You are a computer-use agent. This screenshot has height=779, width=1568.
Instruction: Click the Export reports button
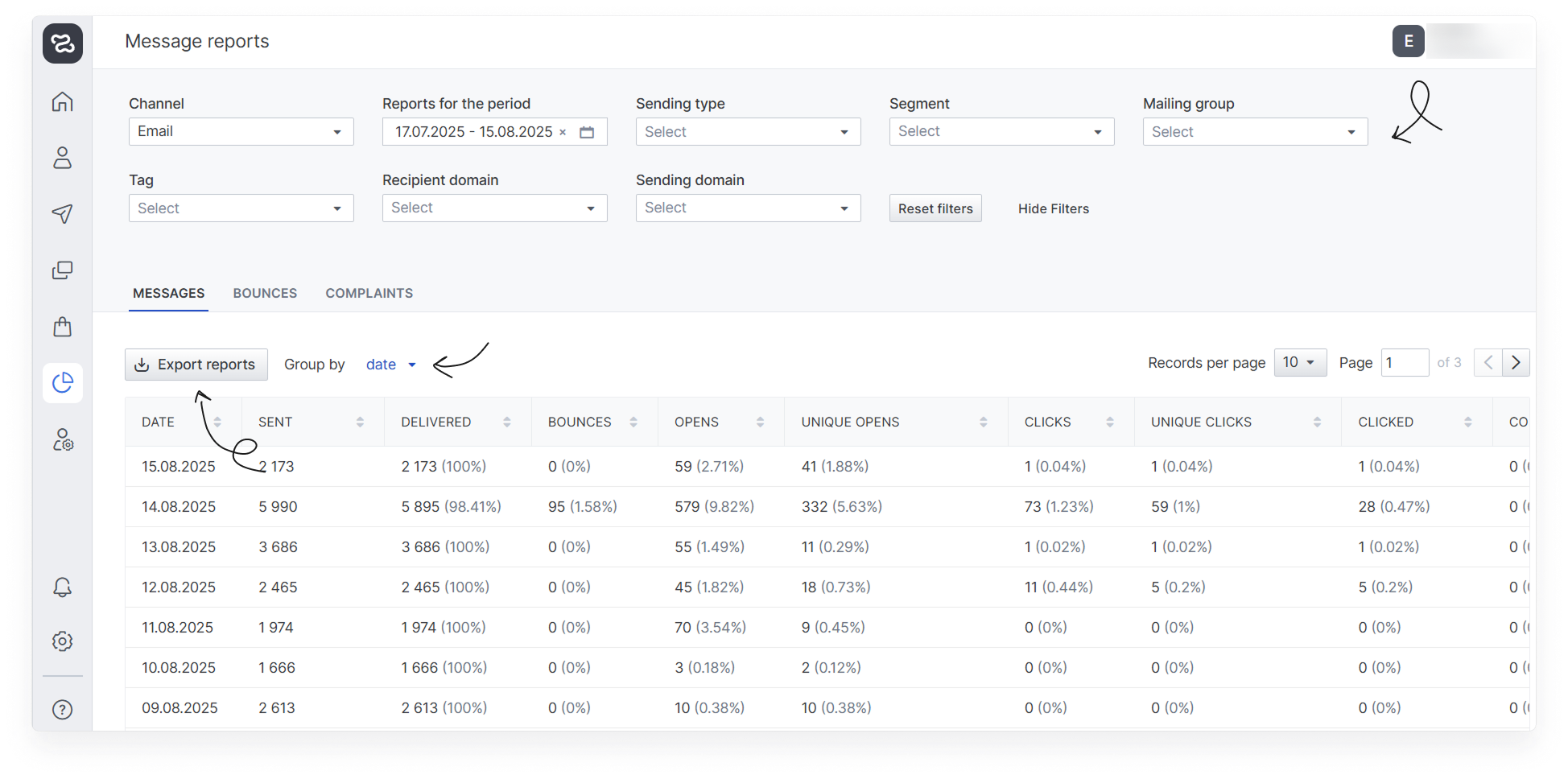196,365
